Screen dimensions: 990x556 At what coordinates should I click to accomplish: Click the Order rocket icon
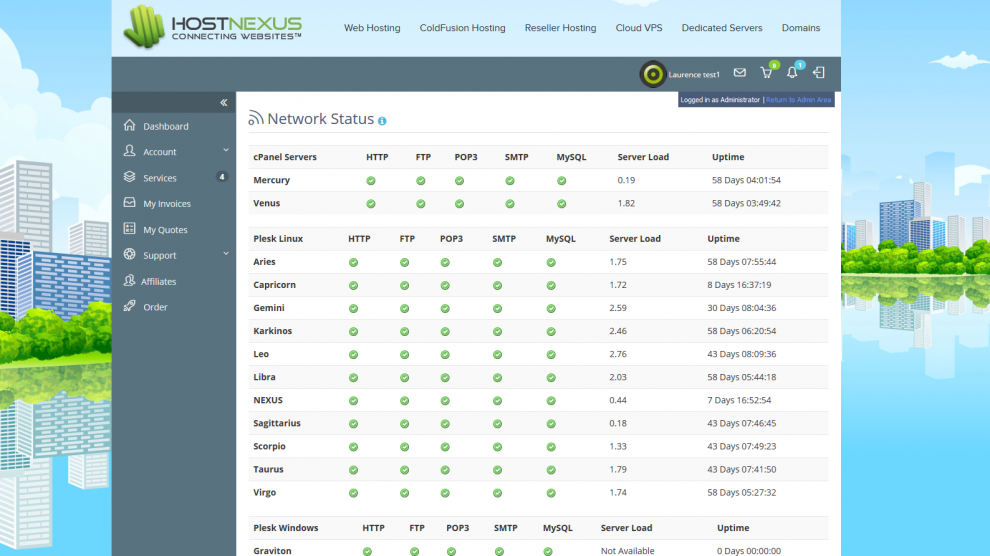[x=129, y=306]
